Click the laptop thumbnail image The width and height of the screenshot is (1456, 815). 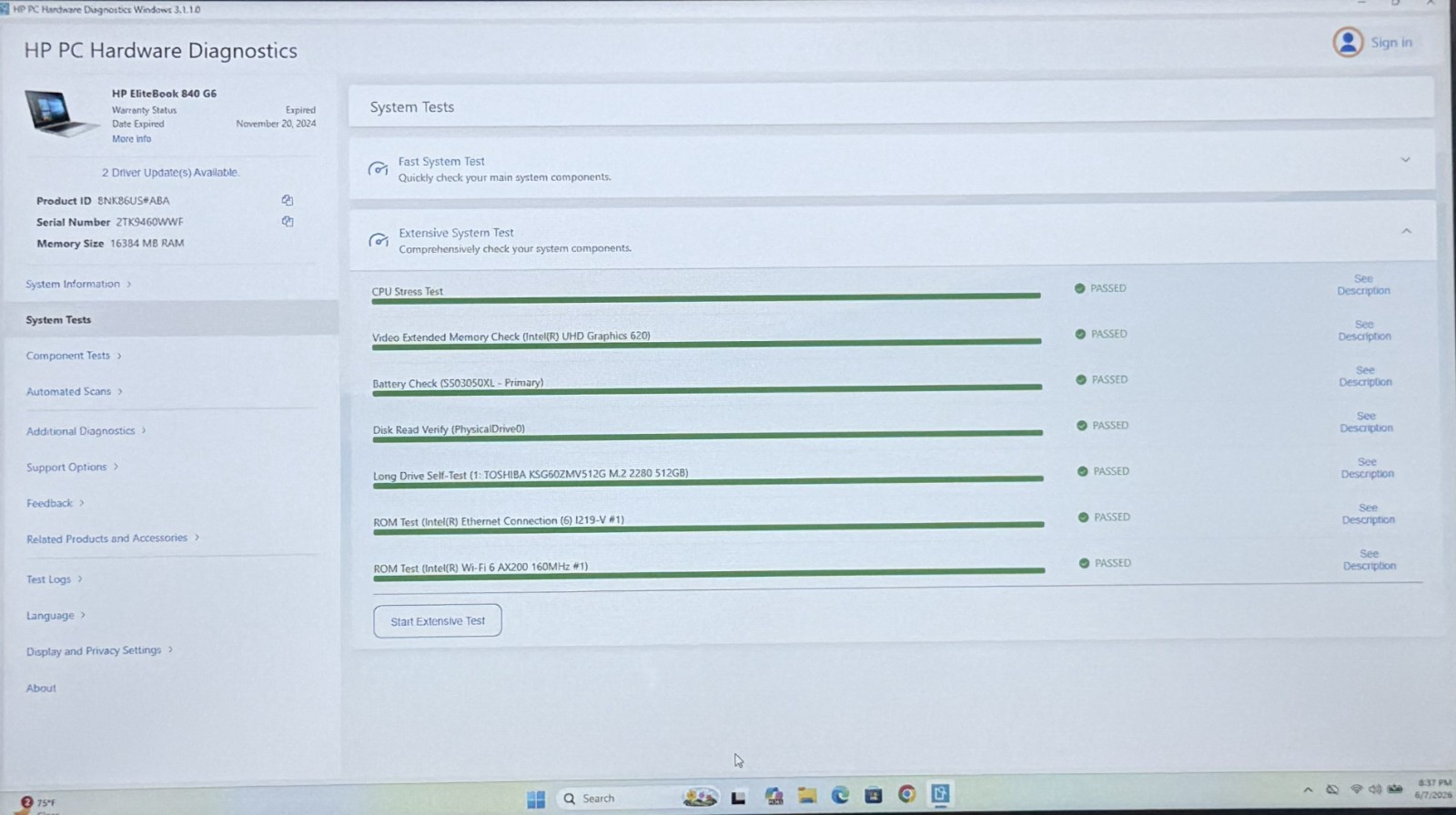tap(60, 114)
